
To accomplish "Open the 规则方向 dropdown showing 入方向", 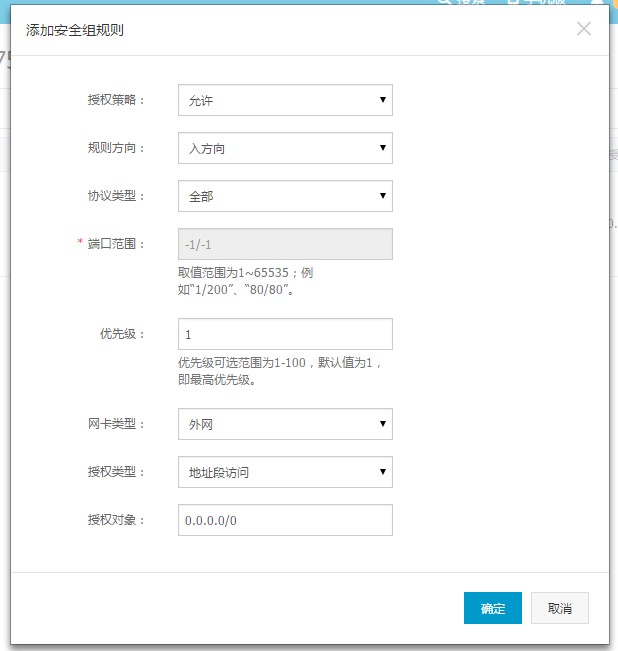I will 285,148.
